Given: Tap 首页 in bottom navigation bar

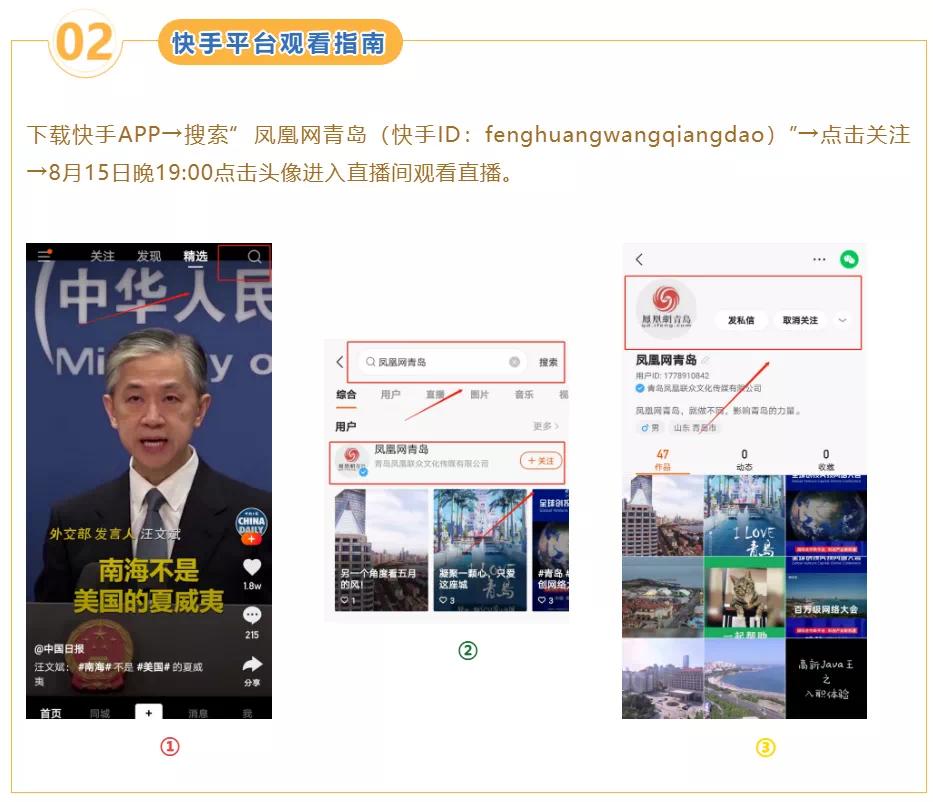Looking at the screenshot, I should point(51,713).
